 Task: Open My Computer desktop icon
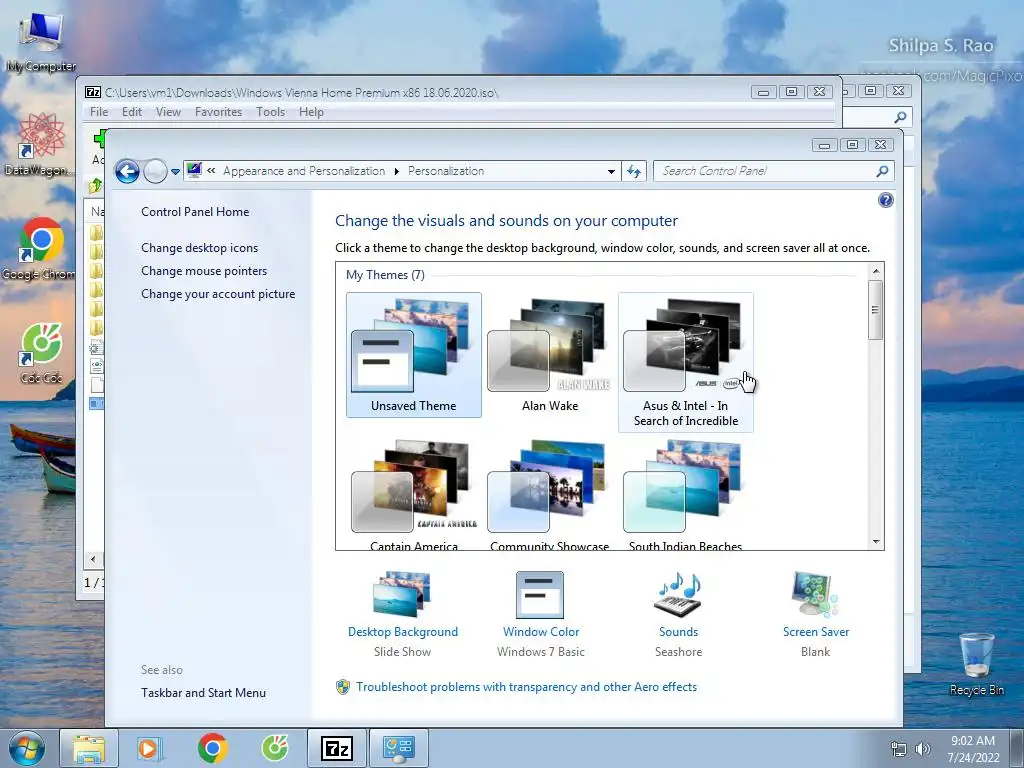tap(40, 40)
